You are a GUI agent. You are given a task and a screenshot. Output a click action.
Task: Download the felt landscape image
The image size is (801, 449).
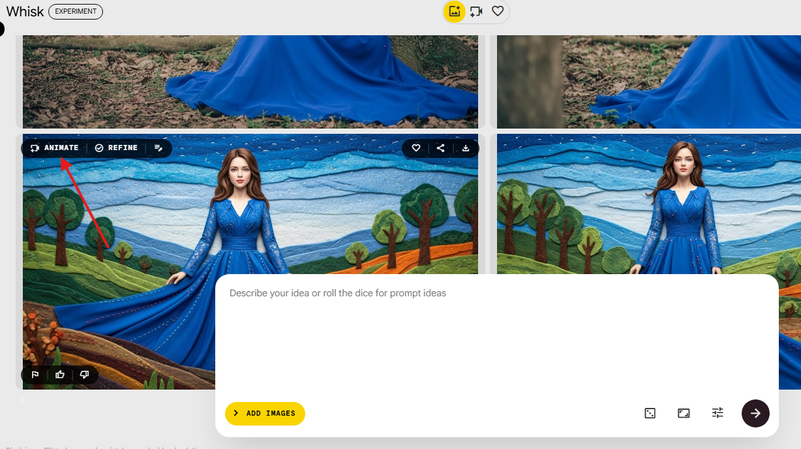coord(465,148)
